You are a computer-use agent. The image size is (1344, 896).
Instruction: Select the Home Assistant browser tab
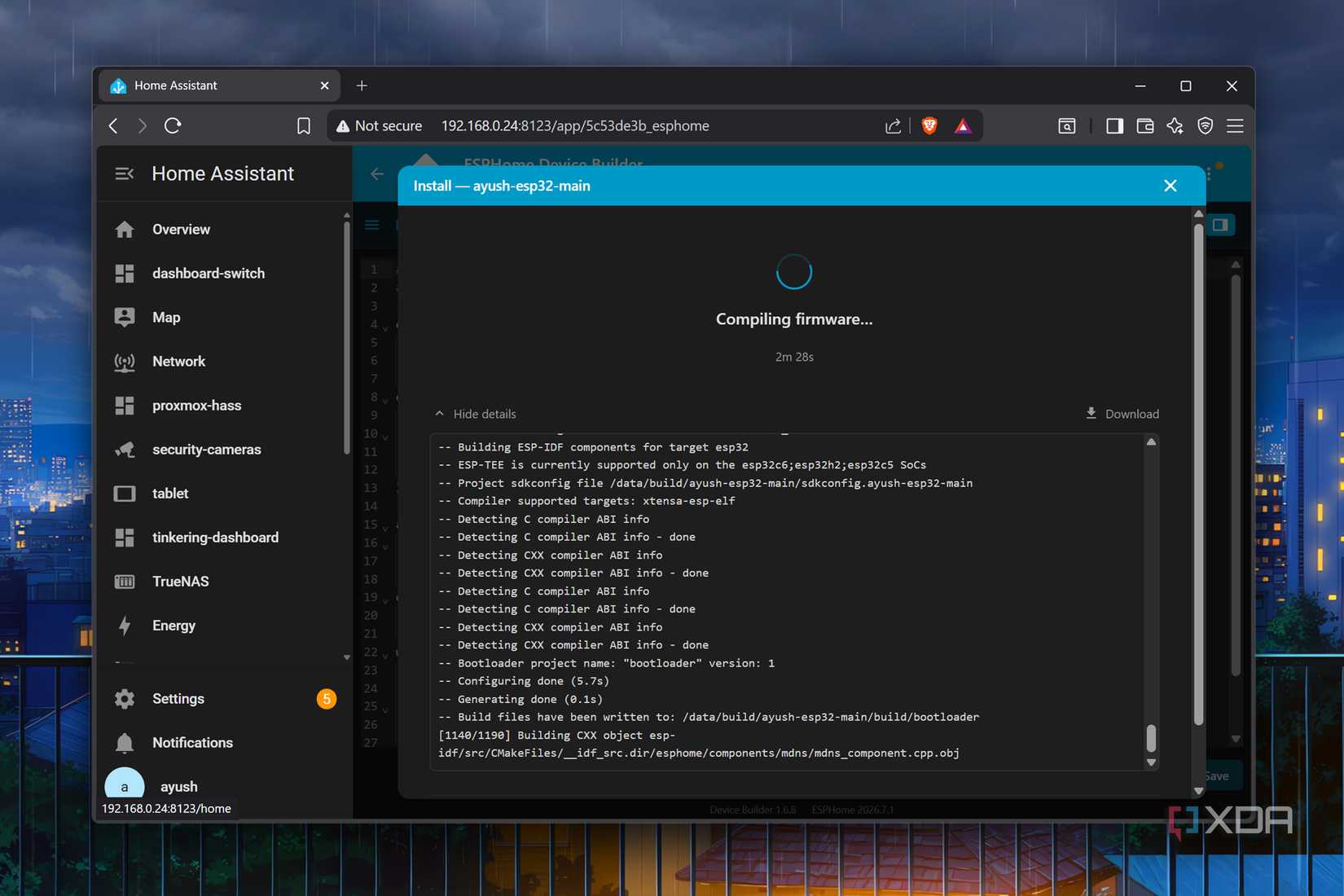point(219,86)
